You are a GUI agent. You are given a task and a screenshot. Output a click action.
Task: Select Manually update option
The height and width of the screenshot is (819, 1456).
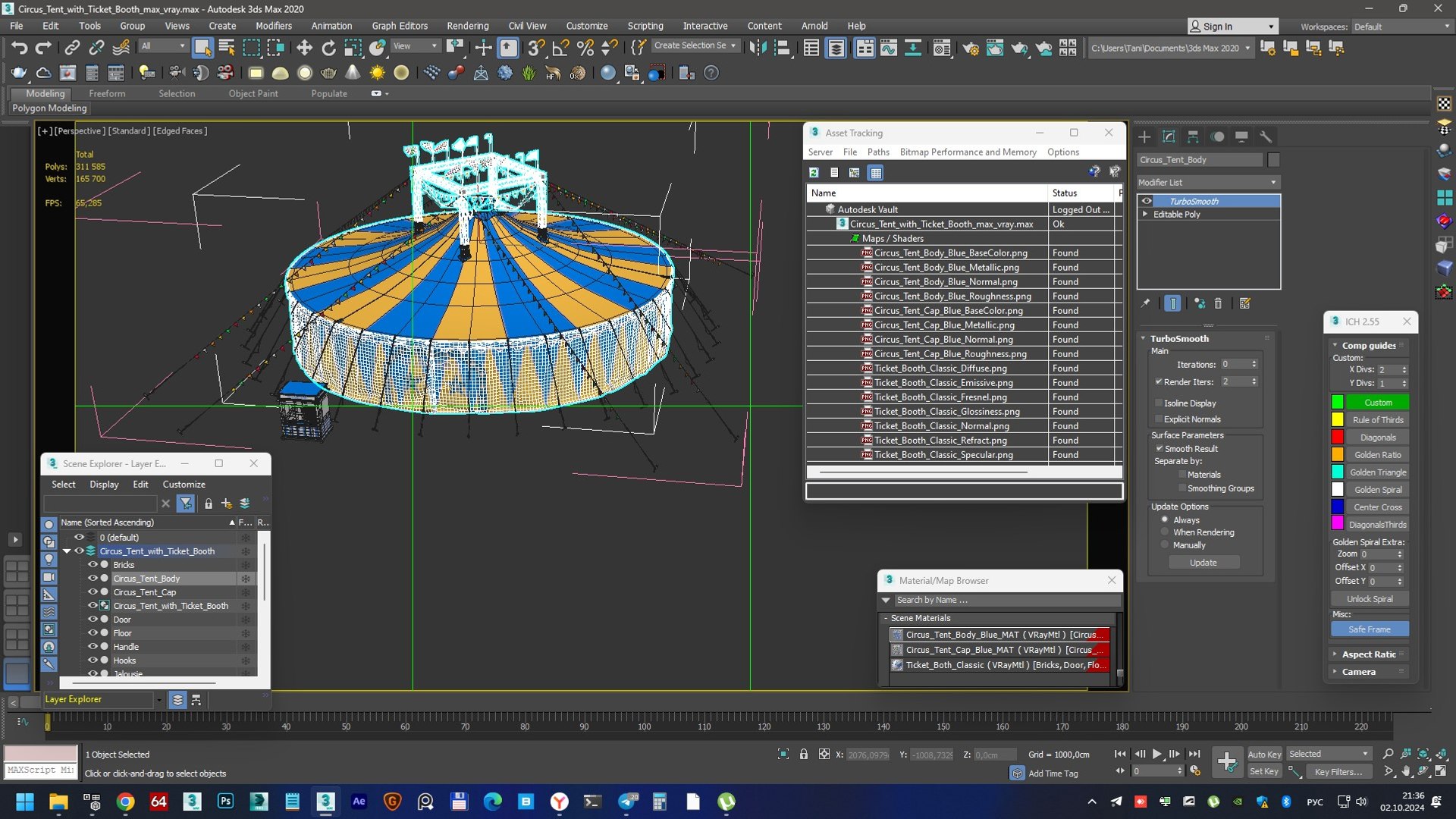(1165, 545)
